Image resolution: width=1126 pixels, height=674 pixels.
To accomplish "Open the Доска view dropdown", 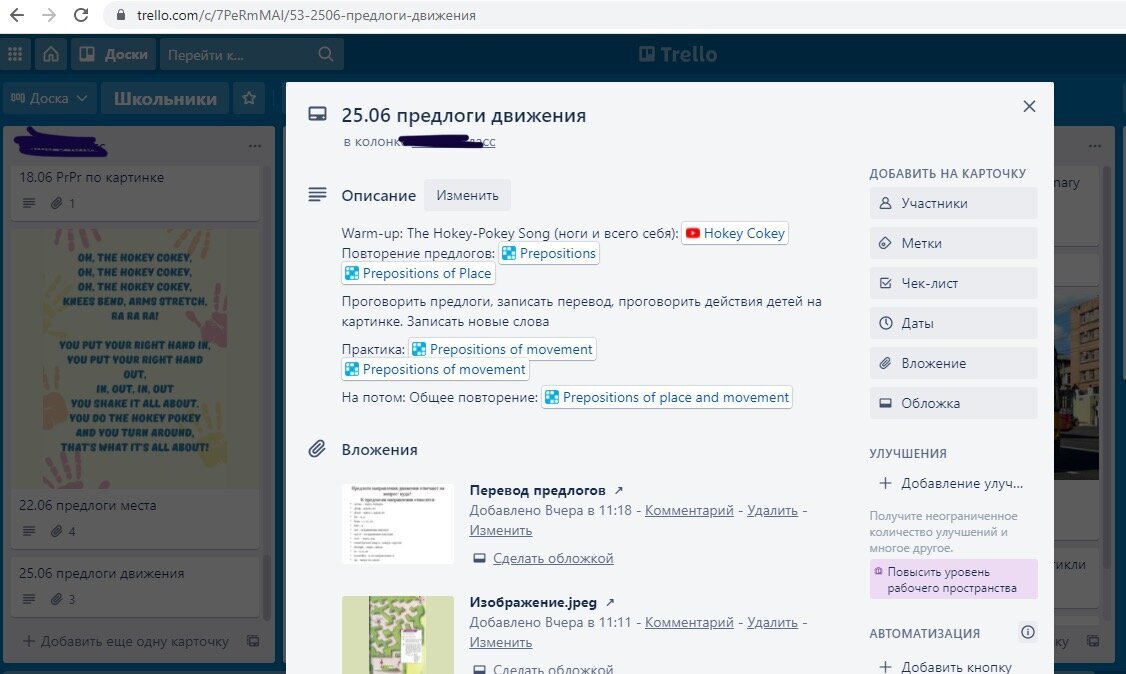I will 49,98.
